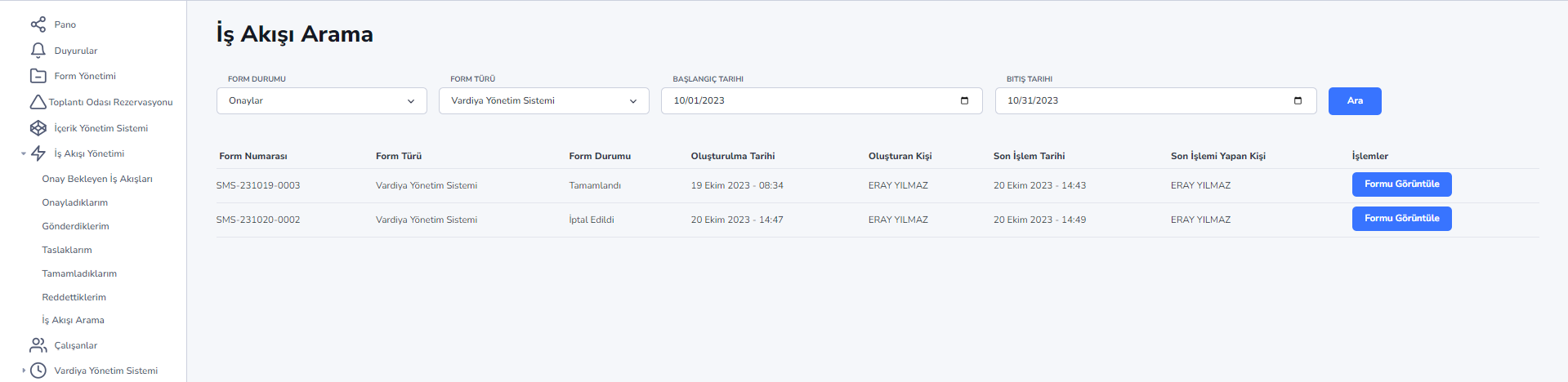
Task: Open the Taslaklarım submenu item
Action: point(67,250)
